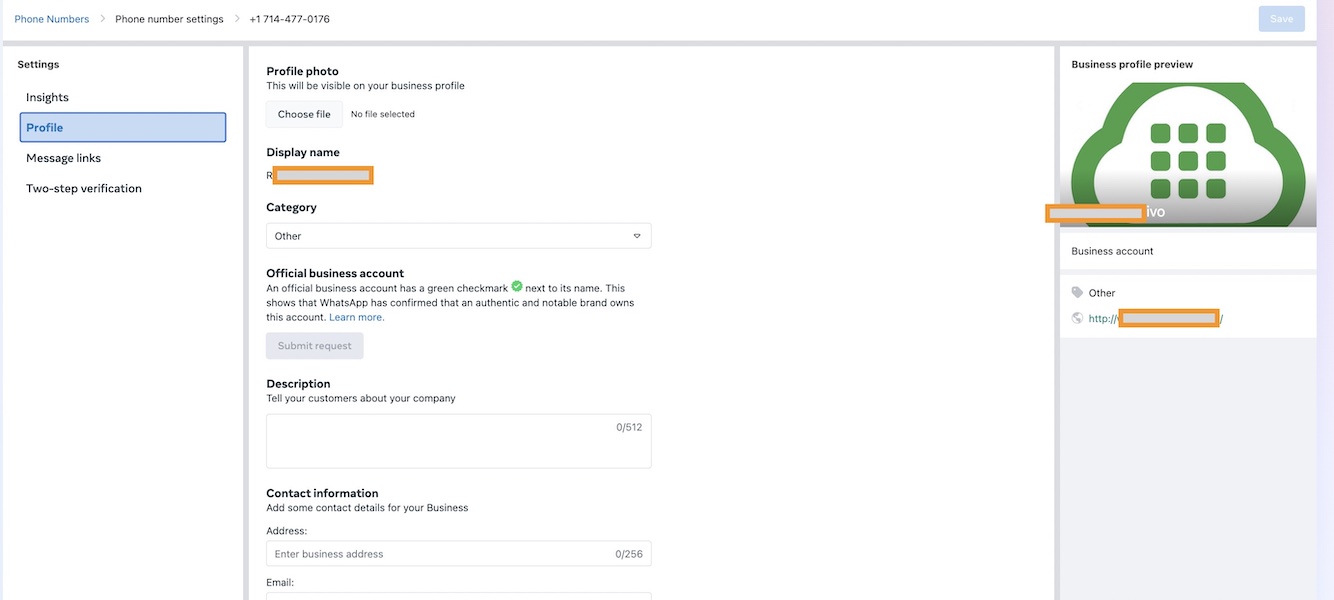The image size is (1334, 600).
Task: Click the Save button
Action: coord(1281,19)
